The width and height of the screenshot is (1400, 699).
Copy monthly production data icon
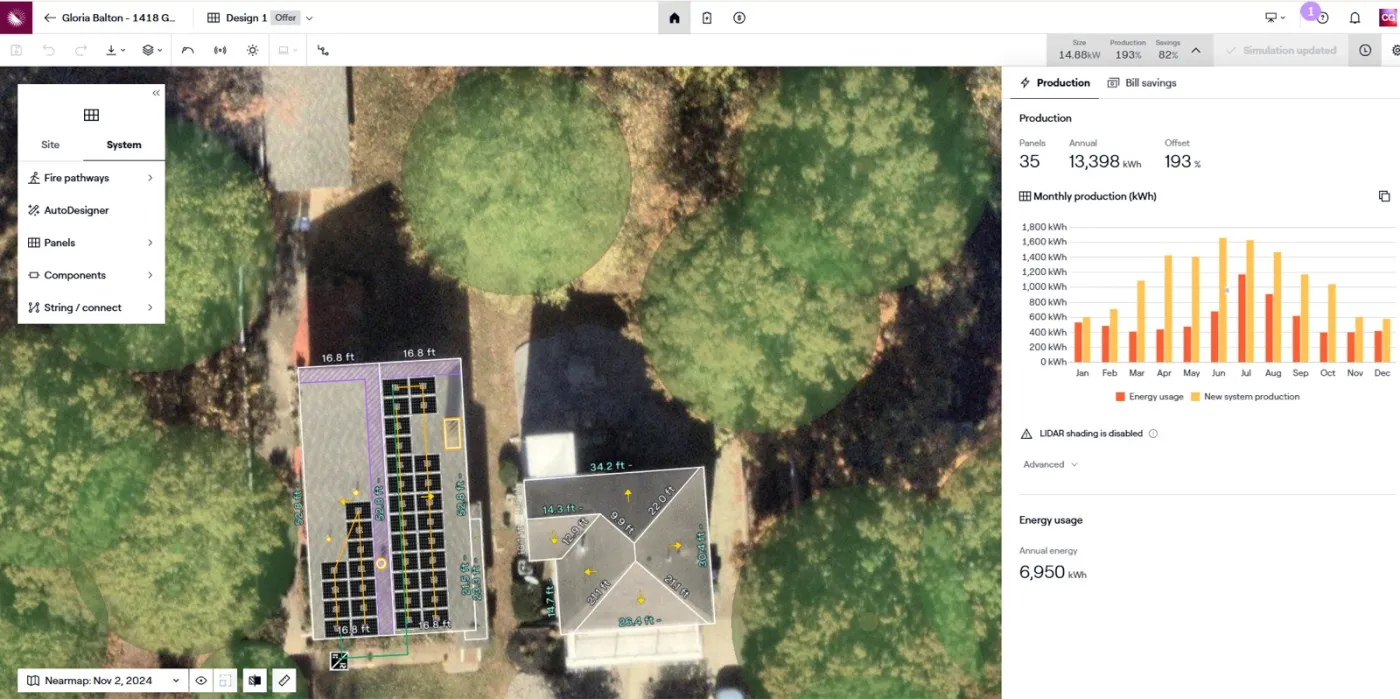point(1384,196)
